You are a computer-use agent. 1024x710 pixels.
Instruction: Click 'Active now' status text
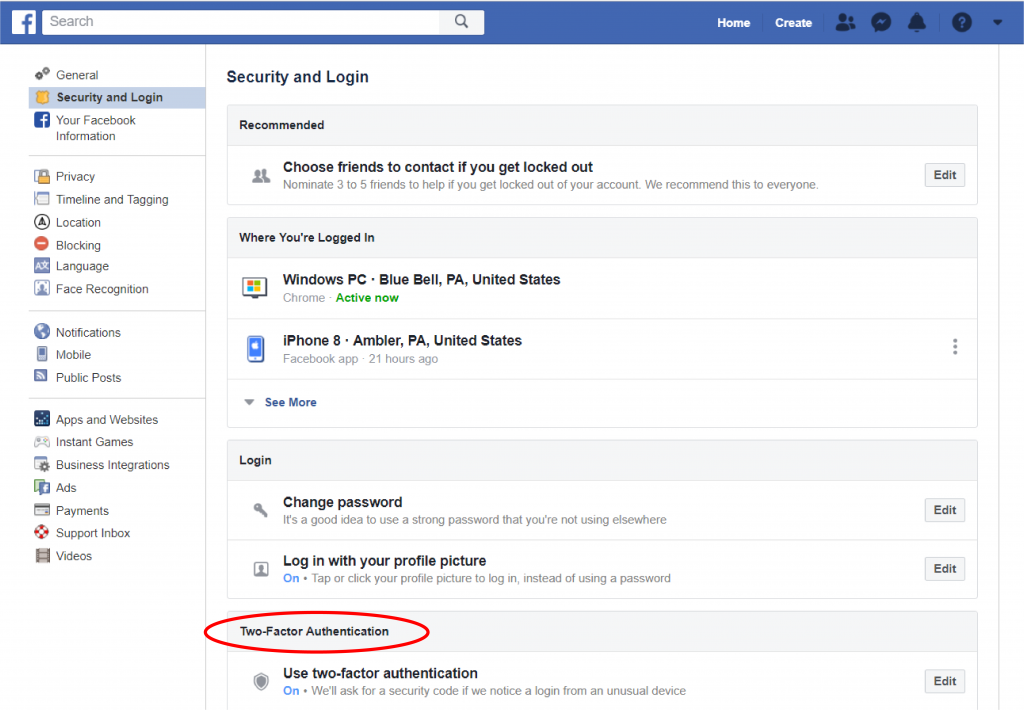367,298
